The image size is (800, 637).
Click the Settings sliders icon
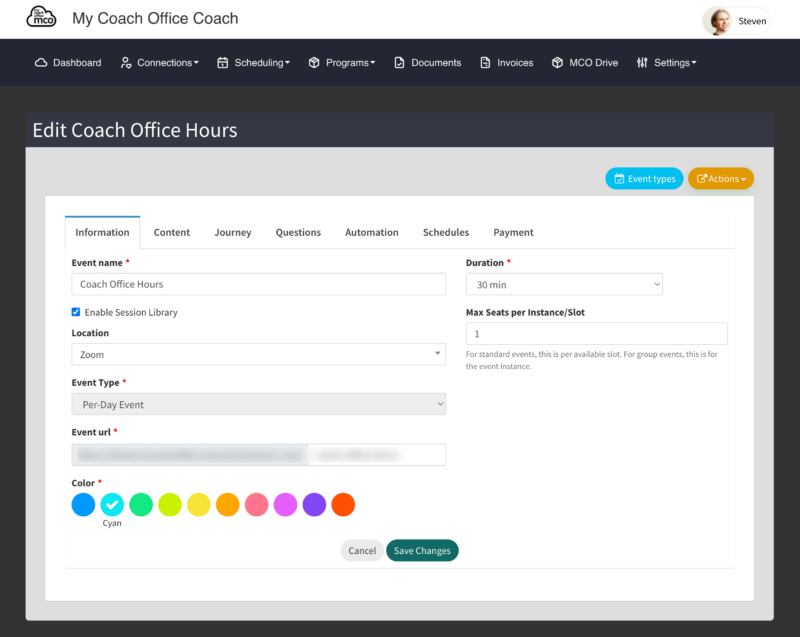pyautogui.click(x=642, y=63)
